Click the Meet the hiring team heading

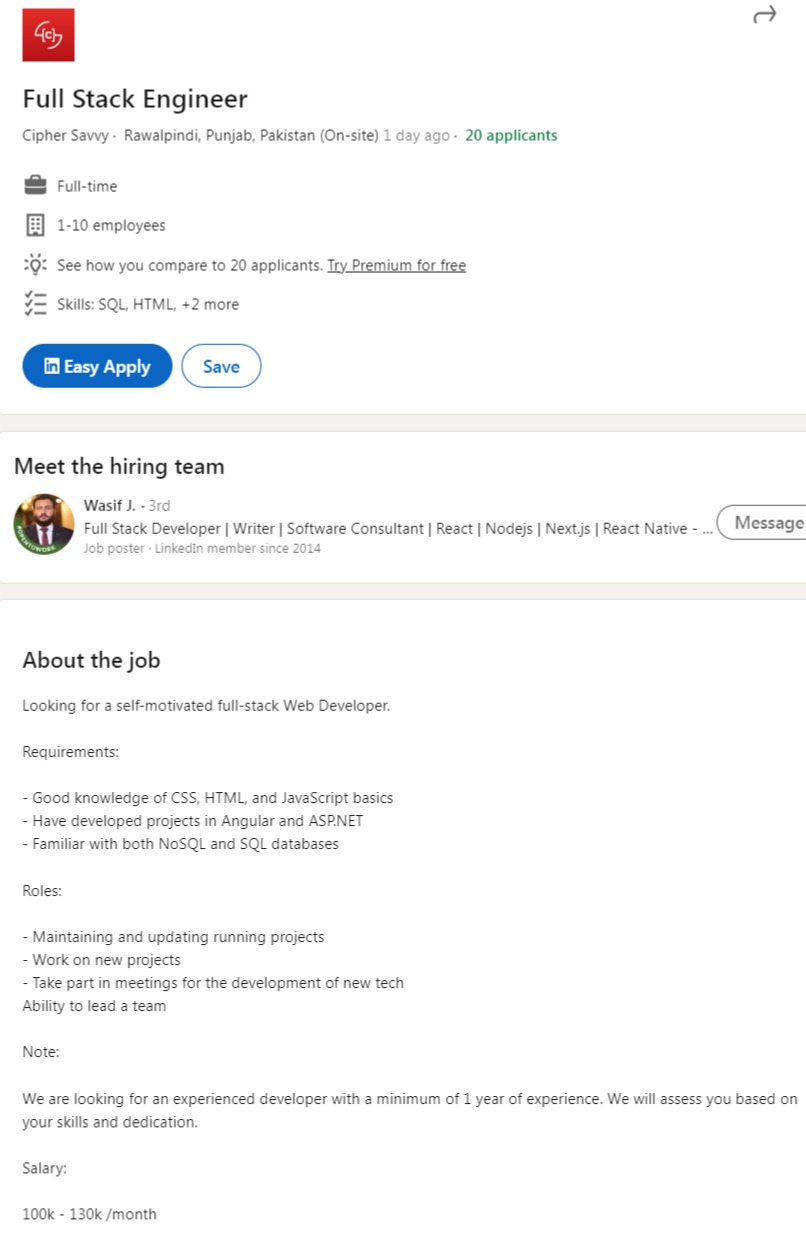tap(119, 466)
